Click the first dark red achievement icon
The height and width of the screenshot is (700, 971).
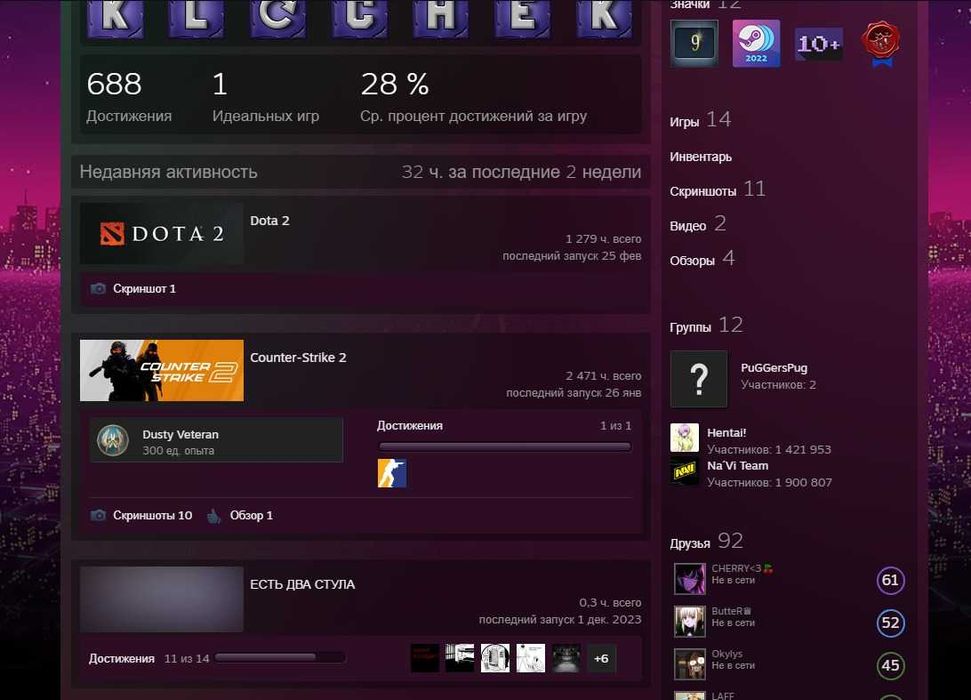[x=425, y=658]
